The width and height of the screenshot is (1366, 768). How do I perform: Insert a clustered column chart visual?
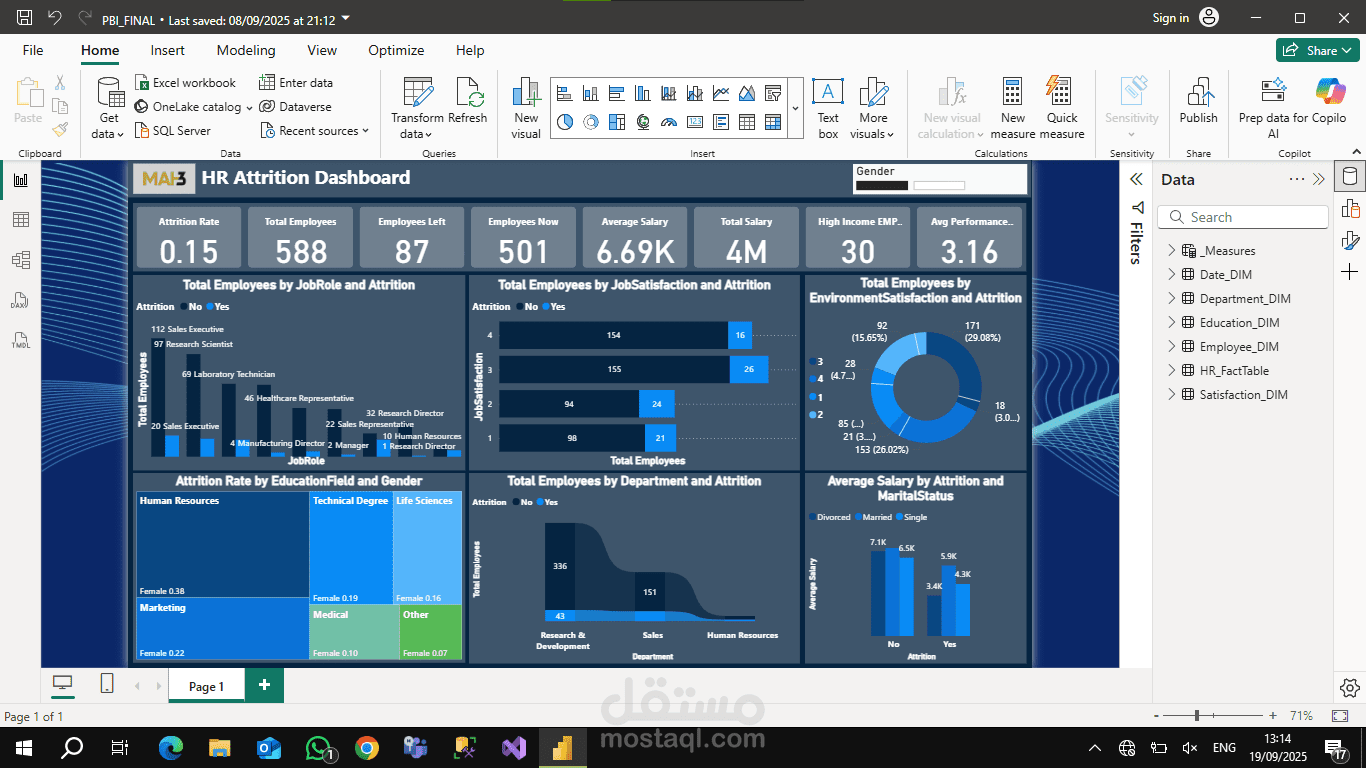coord(642,94)
